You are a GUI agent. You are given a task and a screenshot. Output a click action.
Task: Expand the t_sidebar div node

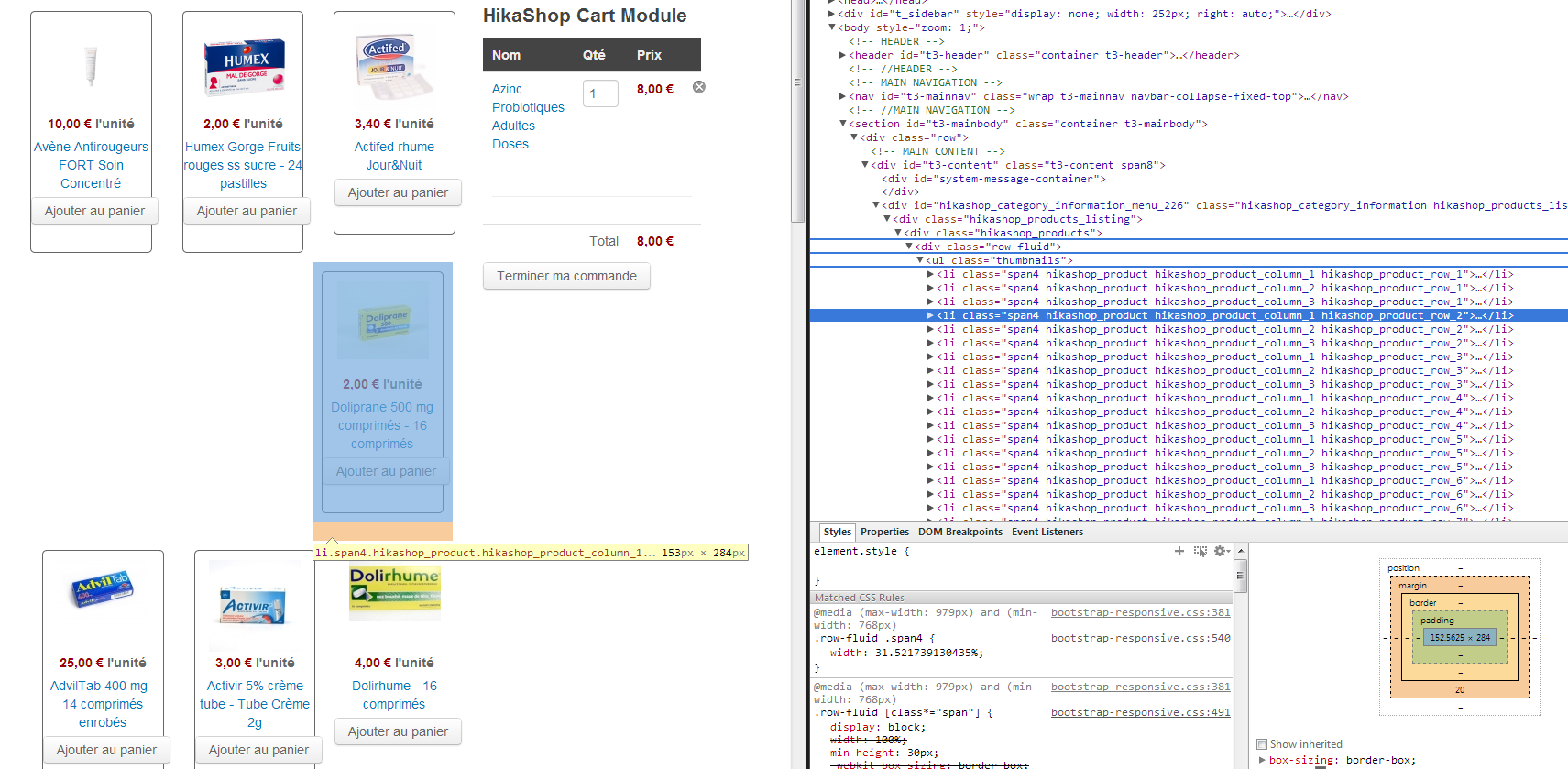coord(831,14)
